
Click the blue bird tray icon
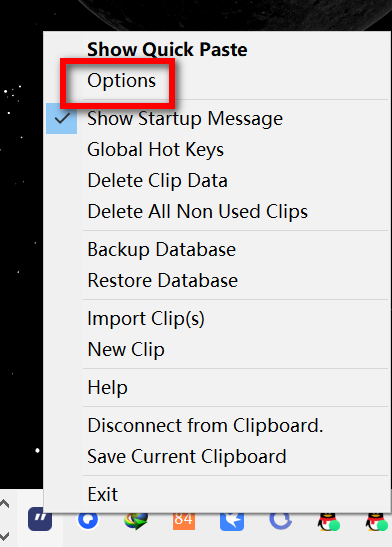[x=232, y=521]
